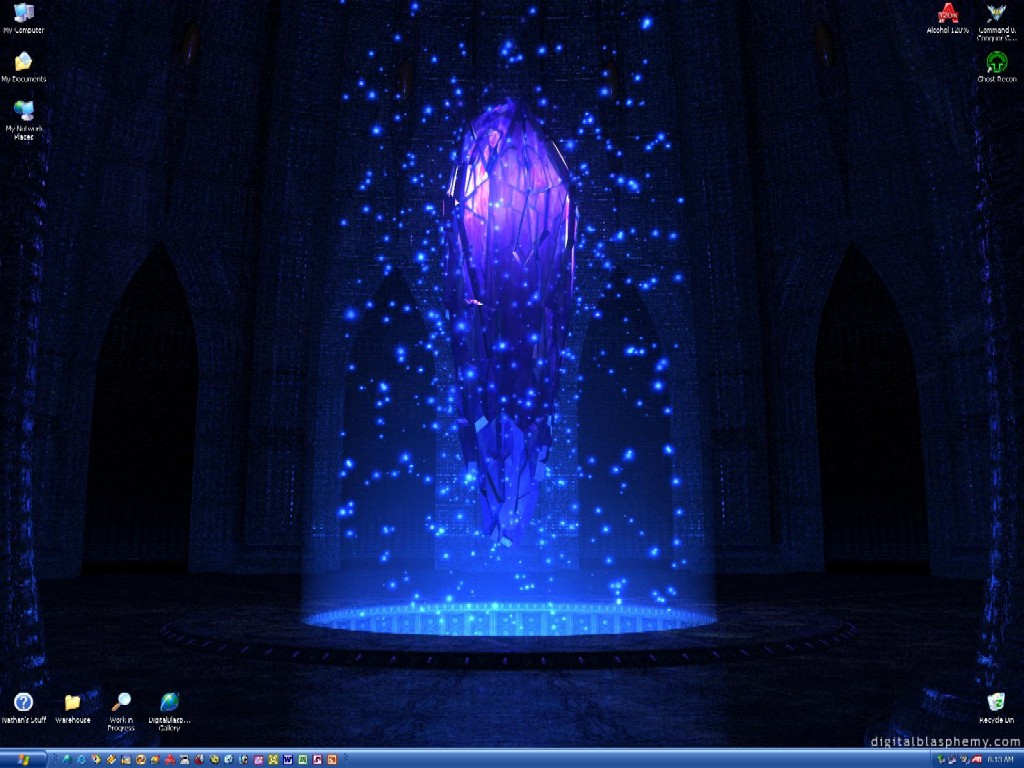Screen dimensions: 1024x768
Task: Click the Windows Start button
Action: 23,759
